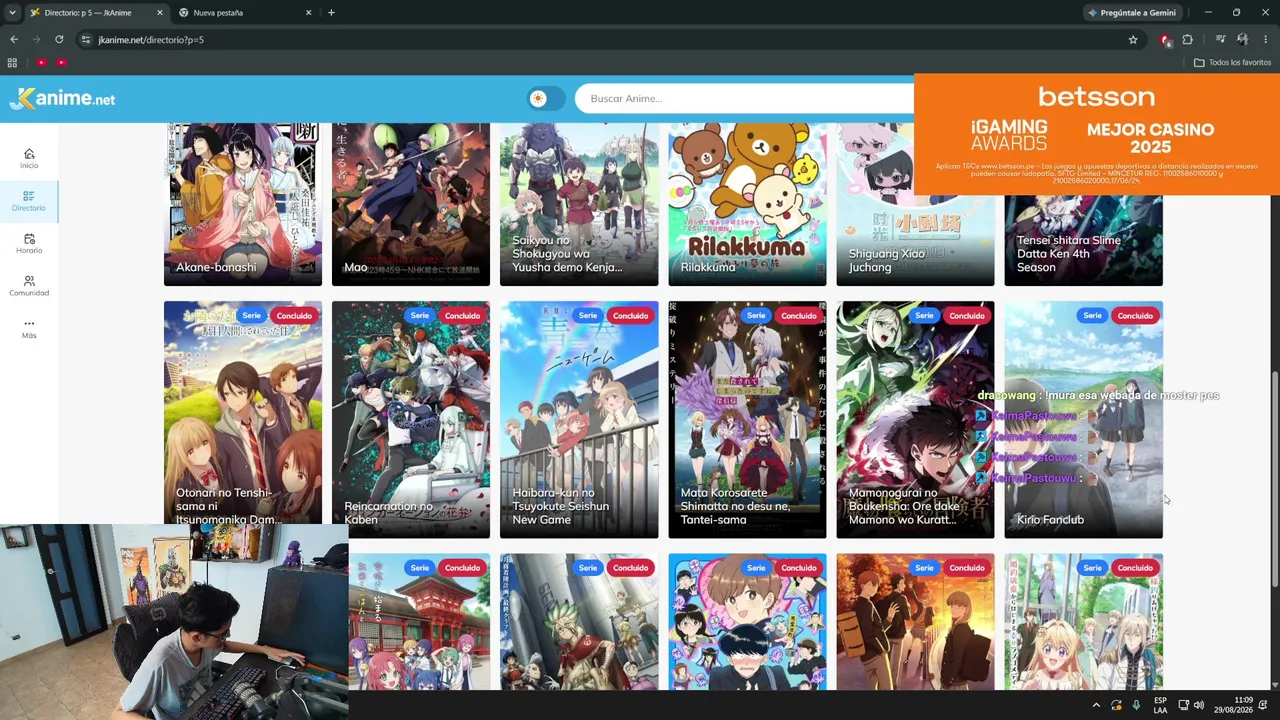Open the Saikyou no Shokugyou wa Yuusha card

tap(579, 204)
